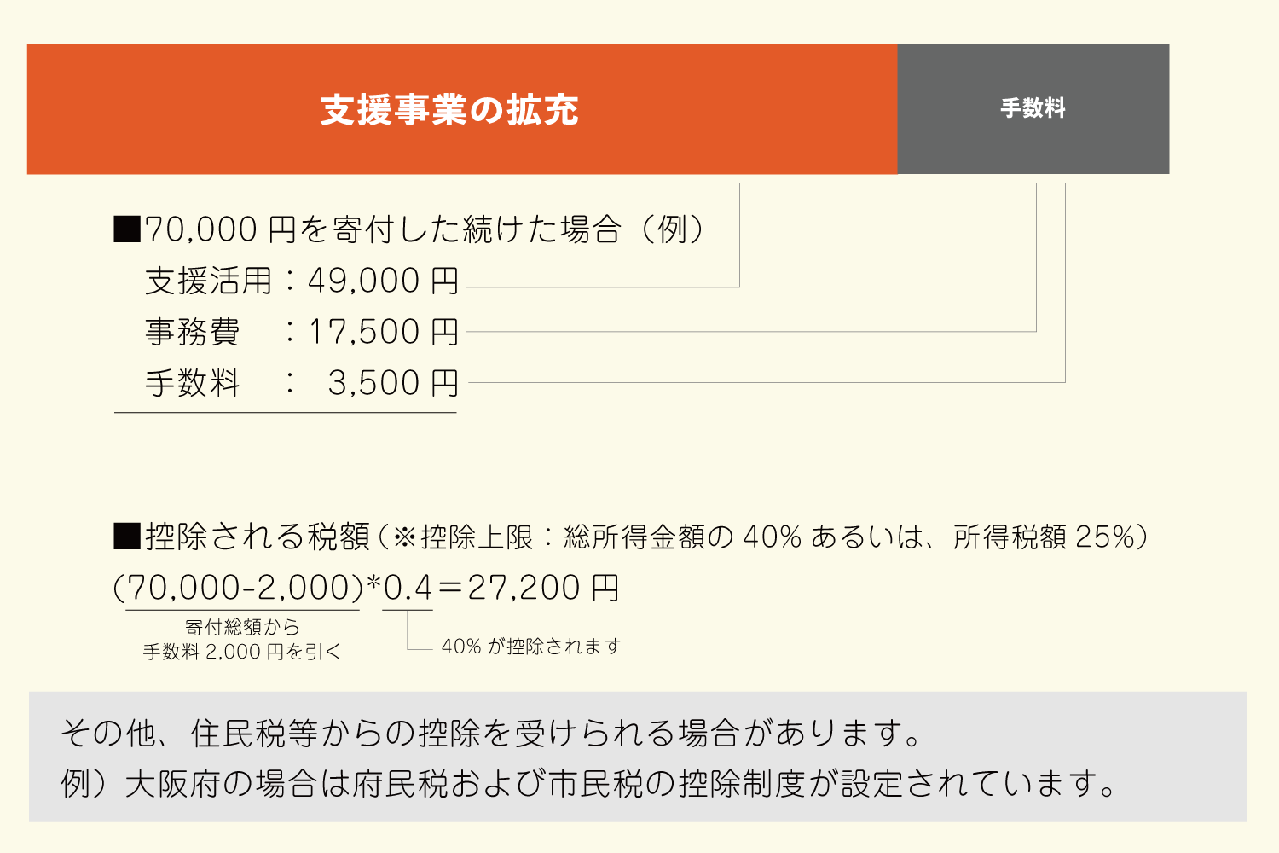Image resolution: width=1279 pixels, height=853 pixels.
Task: Click the 手数料: 3,500円 line
Action: (x=302, y=383)
